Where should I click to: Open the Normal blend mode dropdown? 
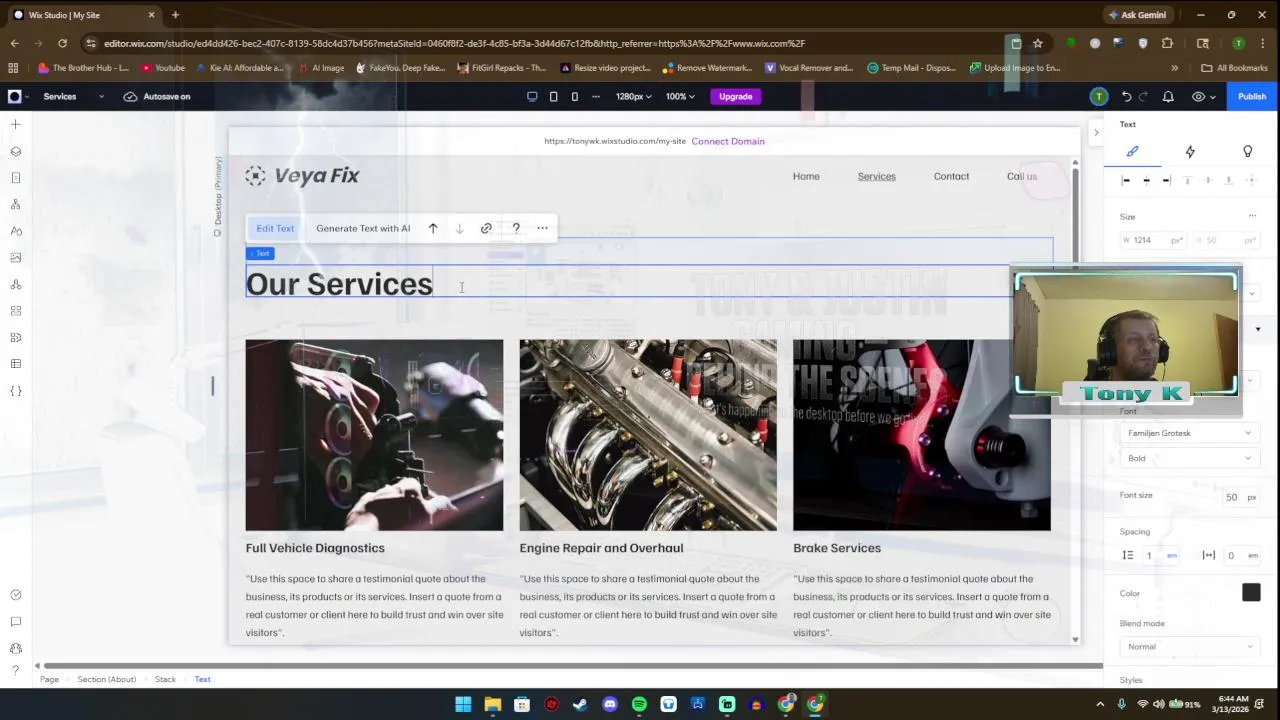coord(1188,647)
